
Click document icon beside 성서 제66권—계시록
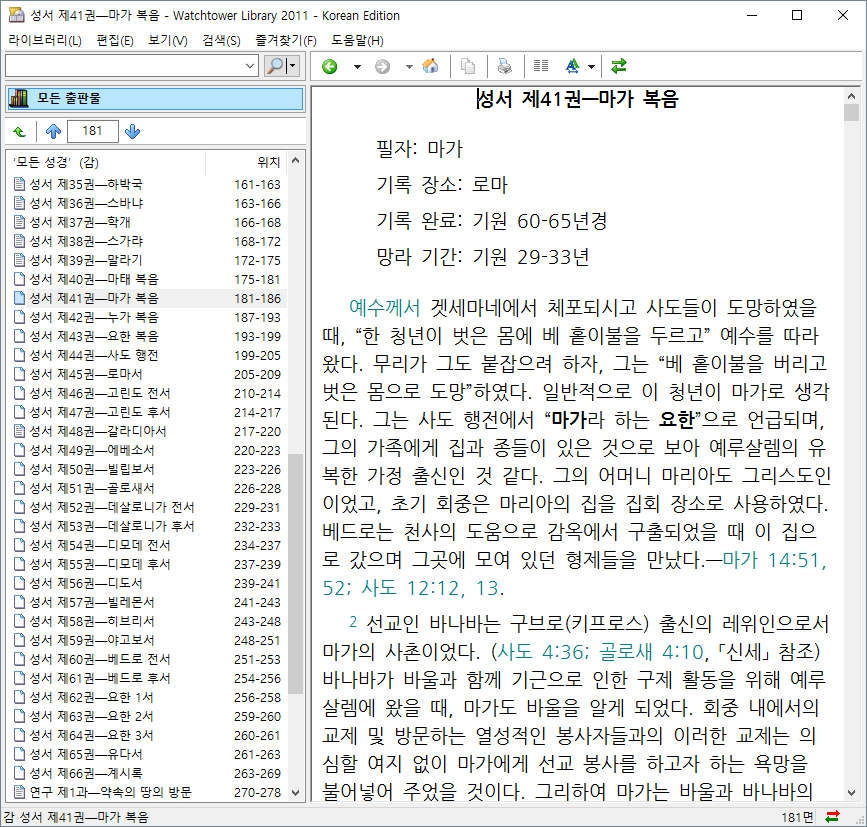pos(19,773)
